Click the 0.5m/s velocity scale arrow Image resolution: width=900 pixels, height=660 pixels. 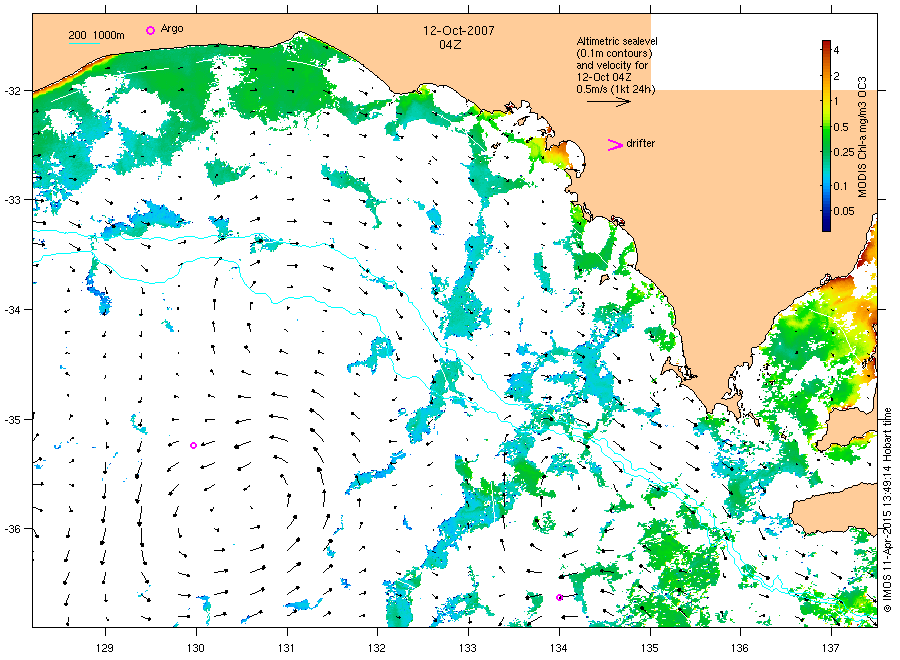[608, 102]
